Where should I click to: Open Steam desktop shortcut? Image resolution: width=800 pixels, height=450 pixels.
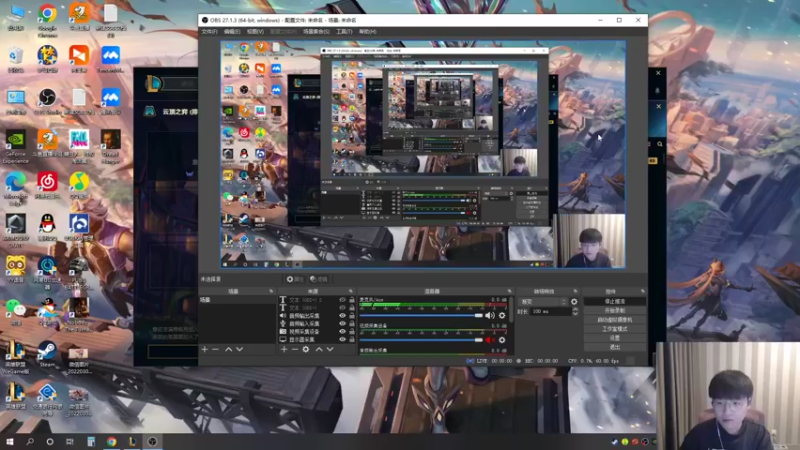[47, 354]
